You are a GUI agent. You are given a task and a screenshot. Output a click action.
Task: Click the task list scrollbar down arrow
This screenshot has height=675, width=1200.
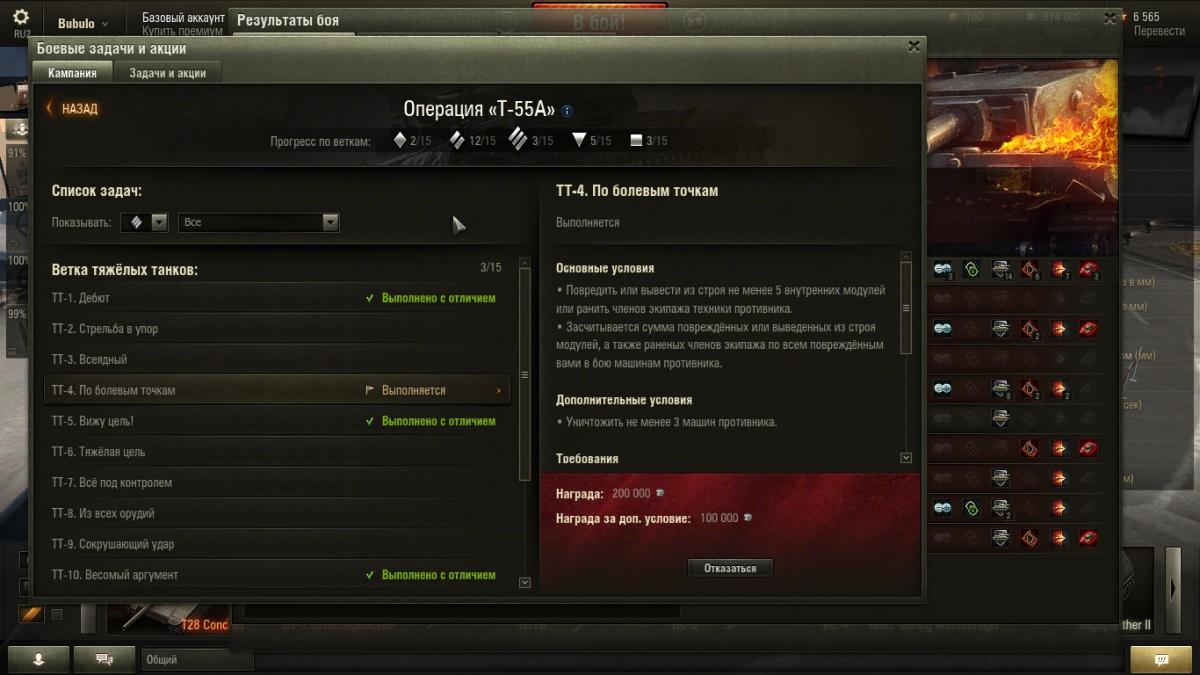point(525,582)
